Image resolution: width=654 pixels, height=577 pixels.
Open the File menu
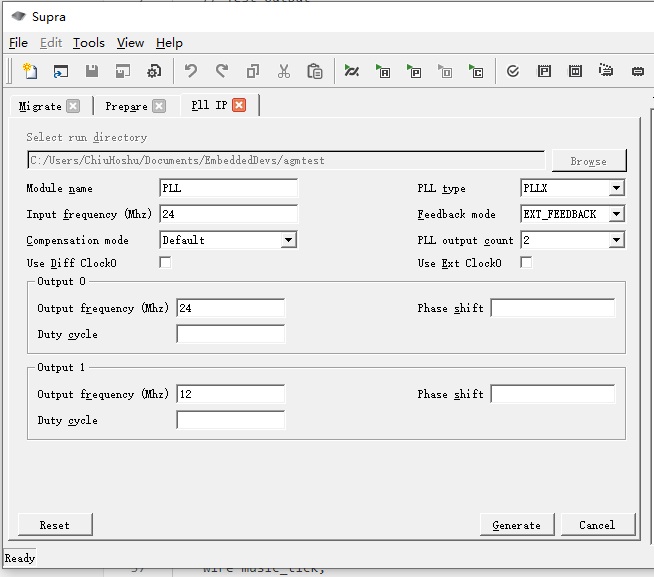coord(18,43)
